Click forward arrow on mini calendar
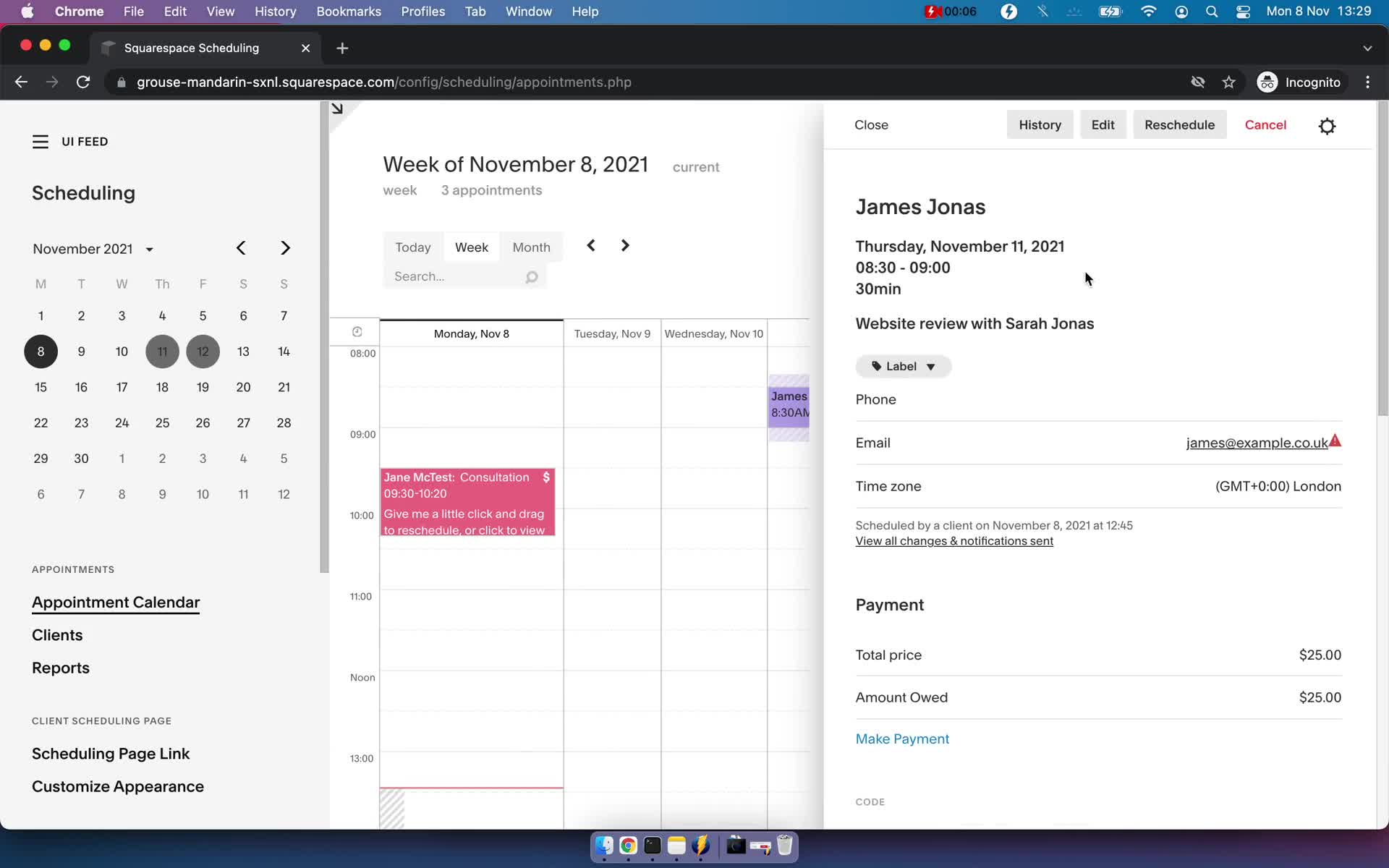1389x868 pixels. 284,248
